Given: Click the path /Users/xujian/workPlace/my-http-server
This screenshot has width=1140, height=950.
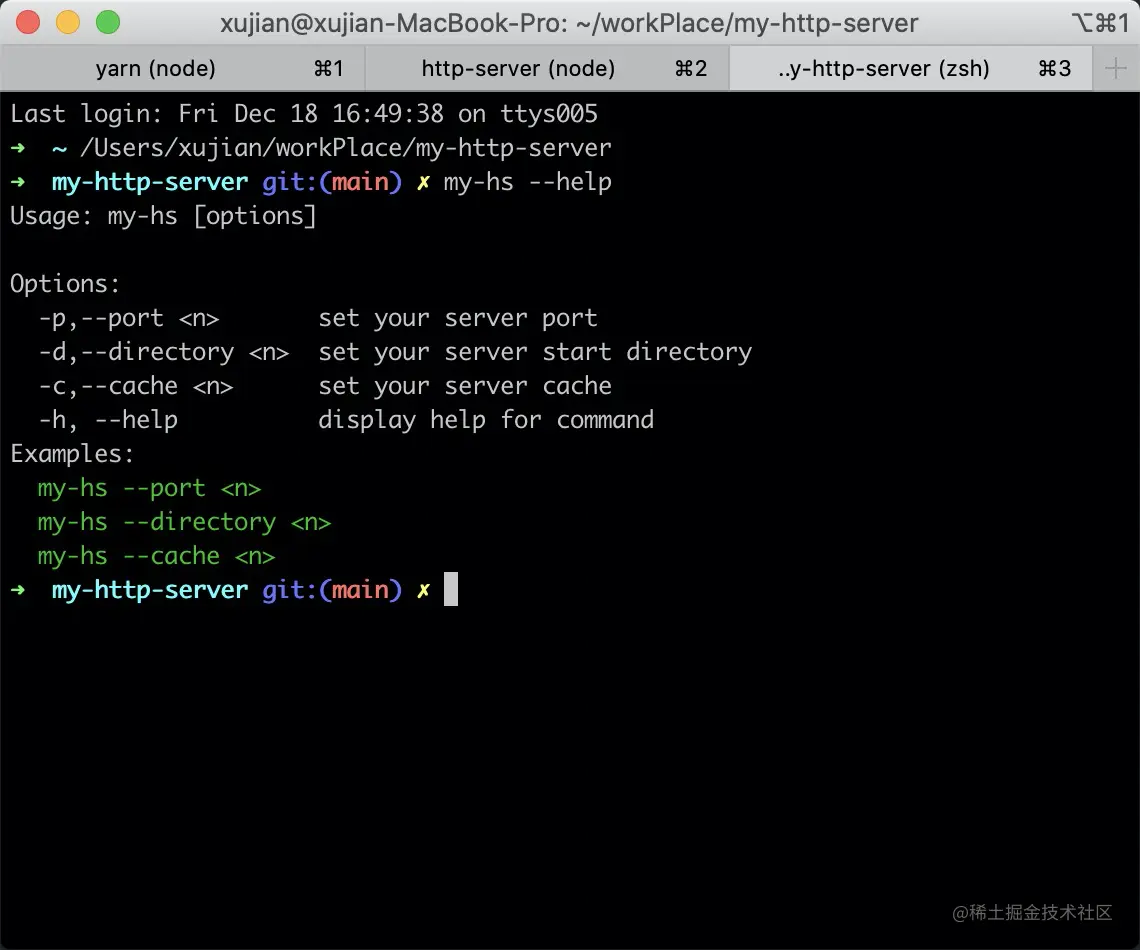Looking at the screenshot, I should [345, 148].
